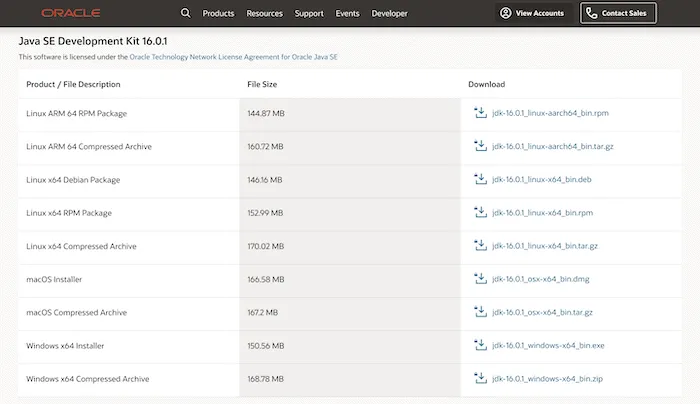Download jdk-16.0.1_osx-x64_bin.dmg link
Image resolution: width=700 pixels, height=404 pixels.
click(x=541, y=279)
